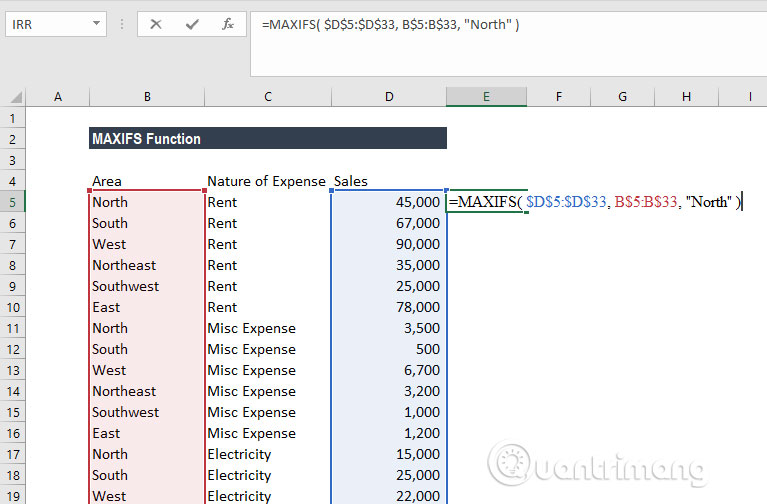Viewport: 767px width, 504px height.
Task: Select row 4 header
Action: (x=13, y=182)
